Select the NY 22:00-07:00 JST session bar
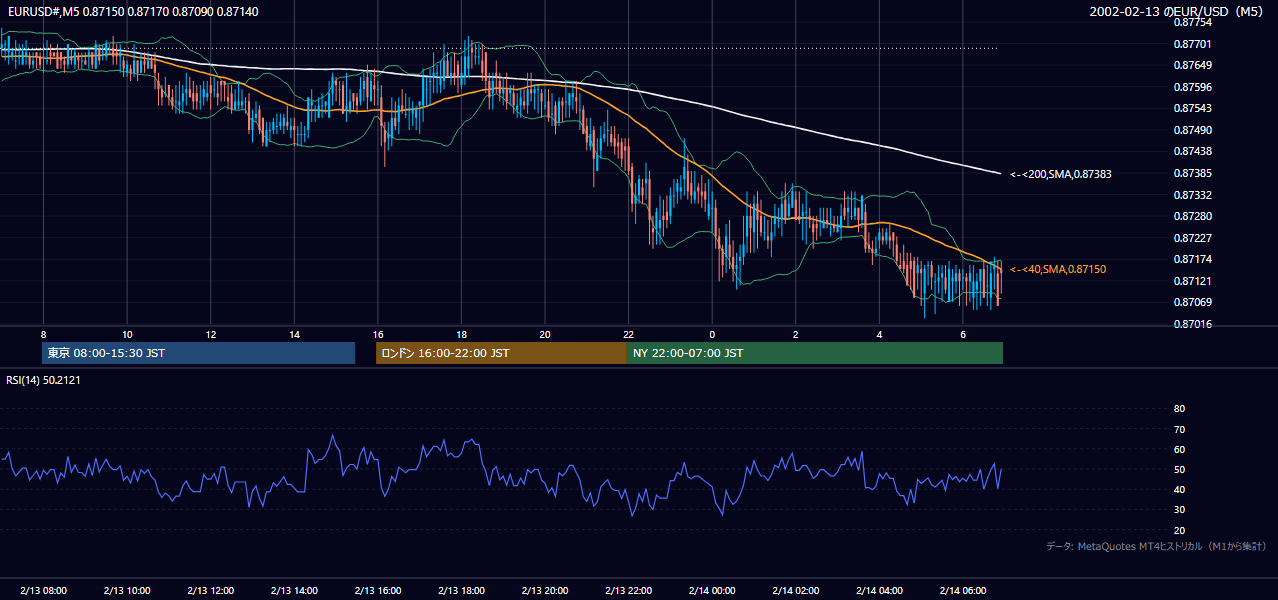The height and width of the screenshot is (600, 1278). pos(815,353)
